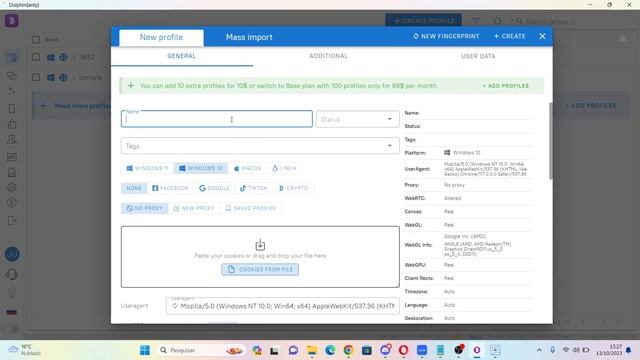
Task: Click Create Profile in background window
Action: [424, 20]
